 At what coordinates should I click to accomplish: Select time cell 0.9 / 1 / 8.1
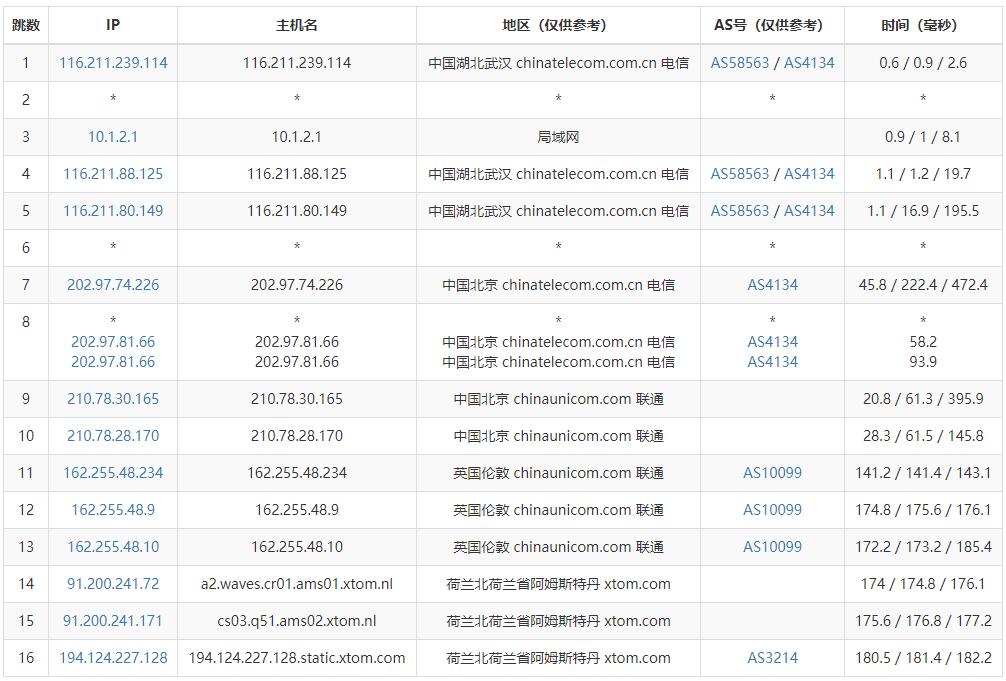[923, 137]
